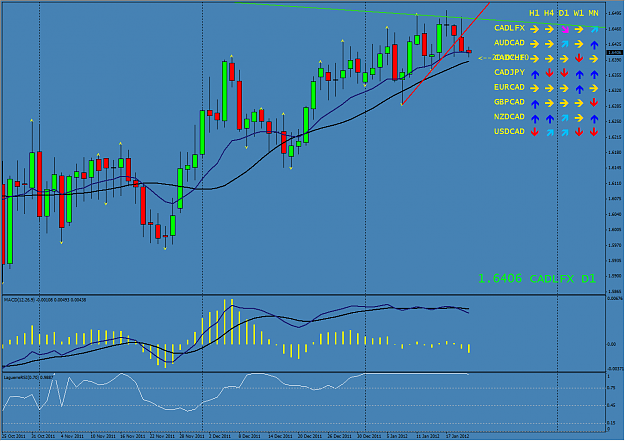625x441 pixels.
Task: Click the CADCHF MN yellow arrow
Action: coord(594,59)
